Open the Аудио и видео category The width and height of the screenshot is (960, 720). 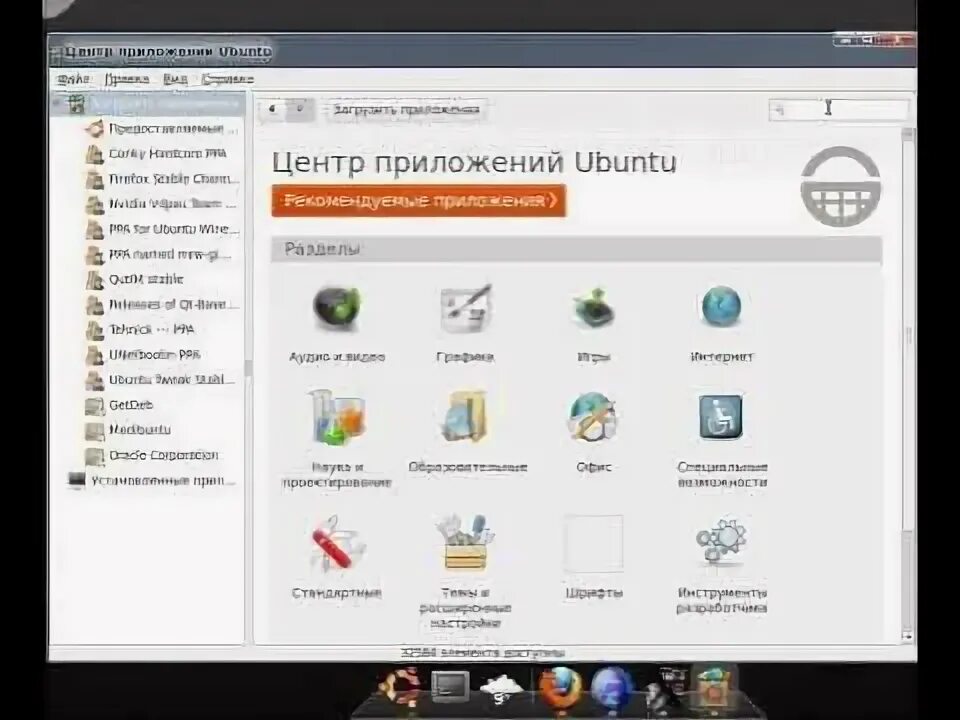tap(337, 323)
